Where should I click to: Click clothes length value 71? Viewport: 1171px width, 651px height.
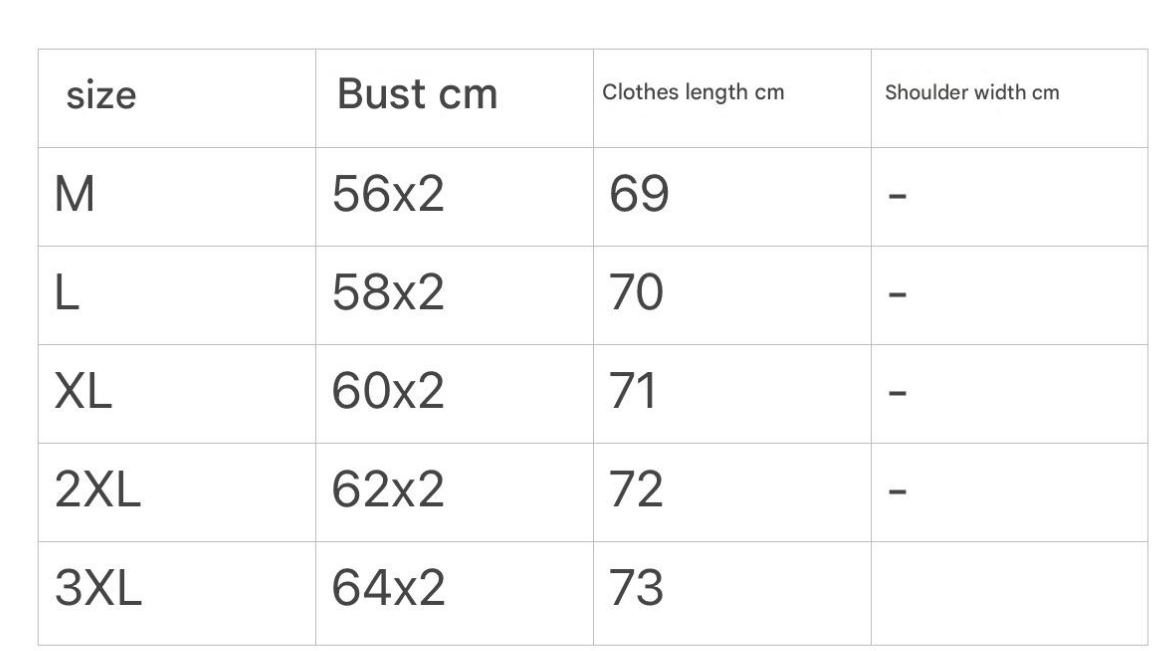(x=634, y=394)
